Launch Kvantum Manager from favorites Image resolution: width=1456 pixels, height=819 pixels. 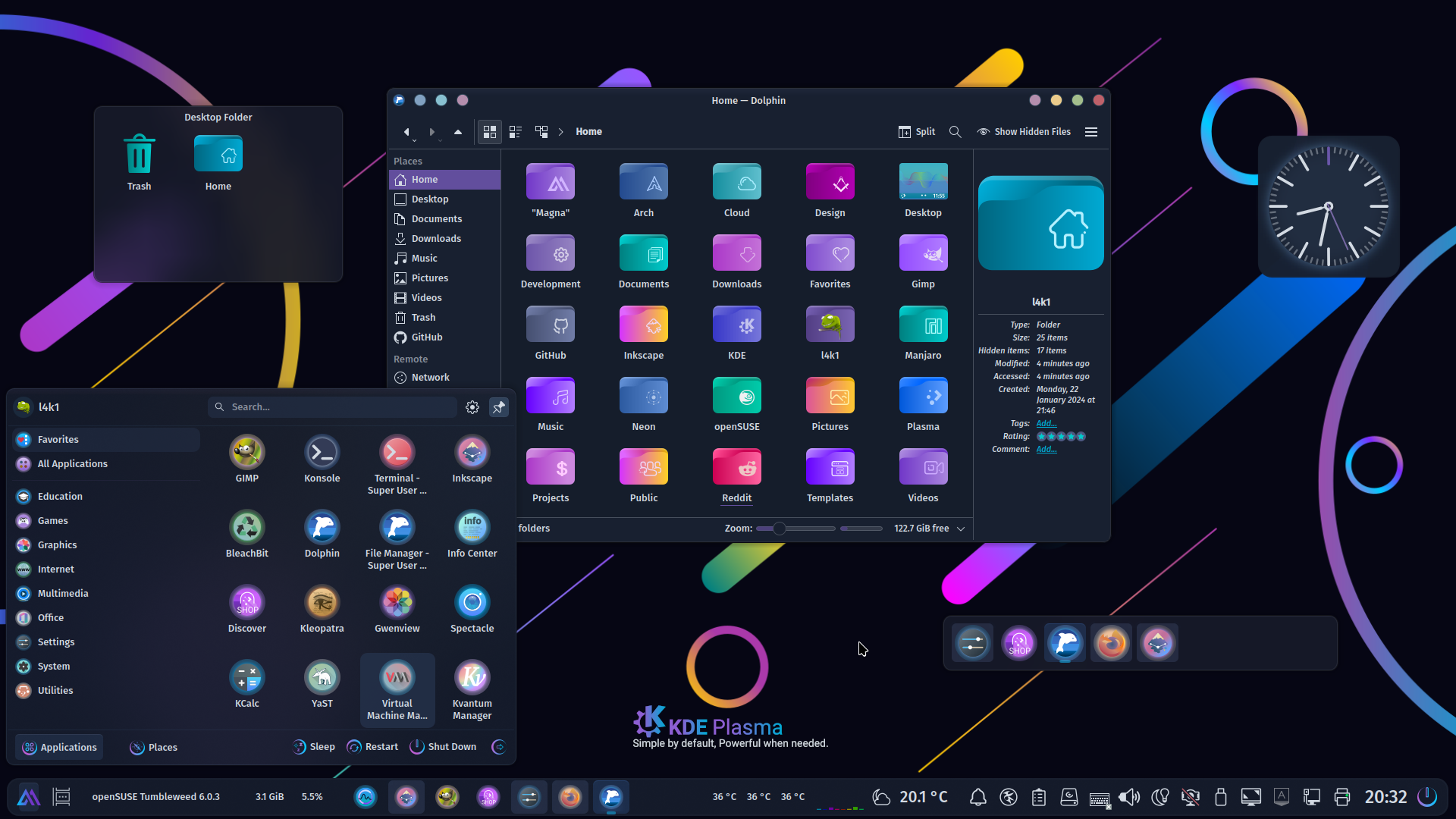point(472,690)
